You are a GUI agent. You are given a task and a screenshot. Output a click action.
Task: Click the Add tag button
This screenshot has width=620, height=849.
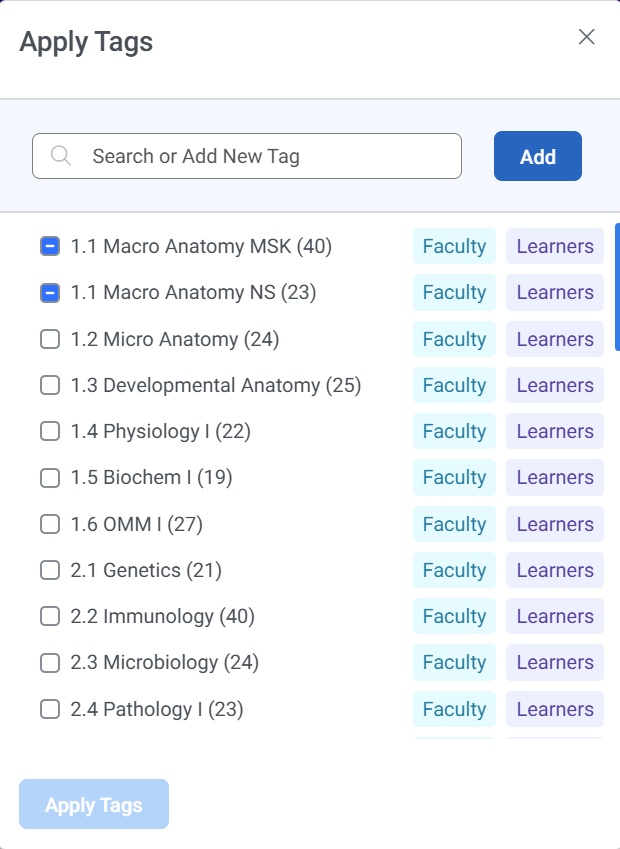[x=537, y=156]
